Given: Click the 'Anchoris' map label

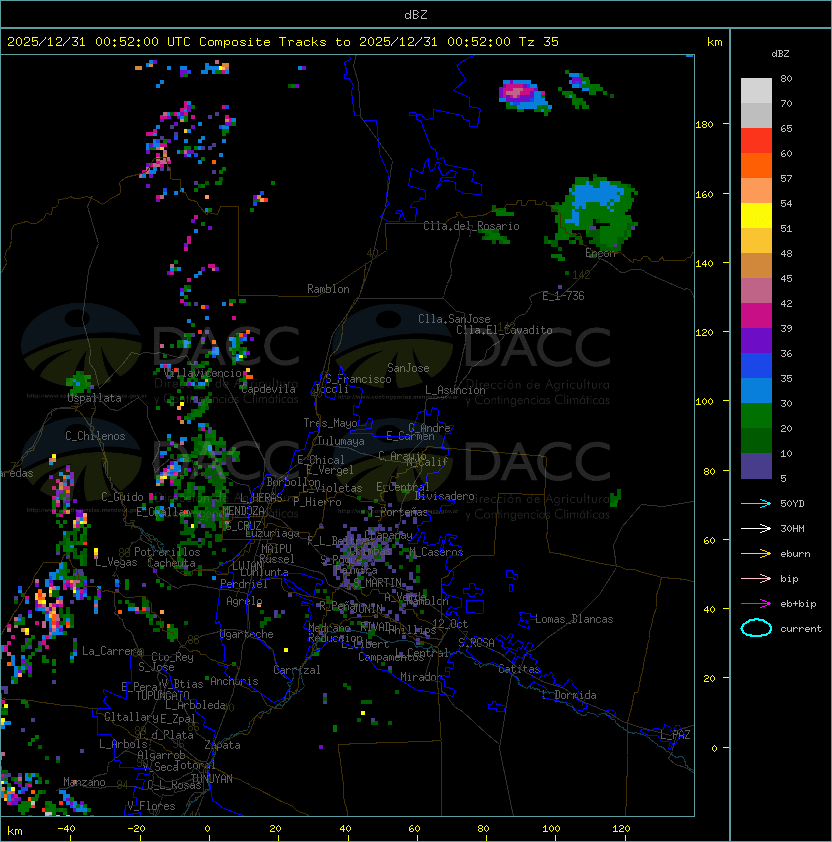Looking at the screenshot, I should pyautogui.click(x=234, y=681).
